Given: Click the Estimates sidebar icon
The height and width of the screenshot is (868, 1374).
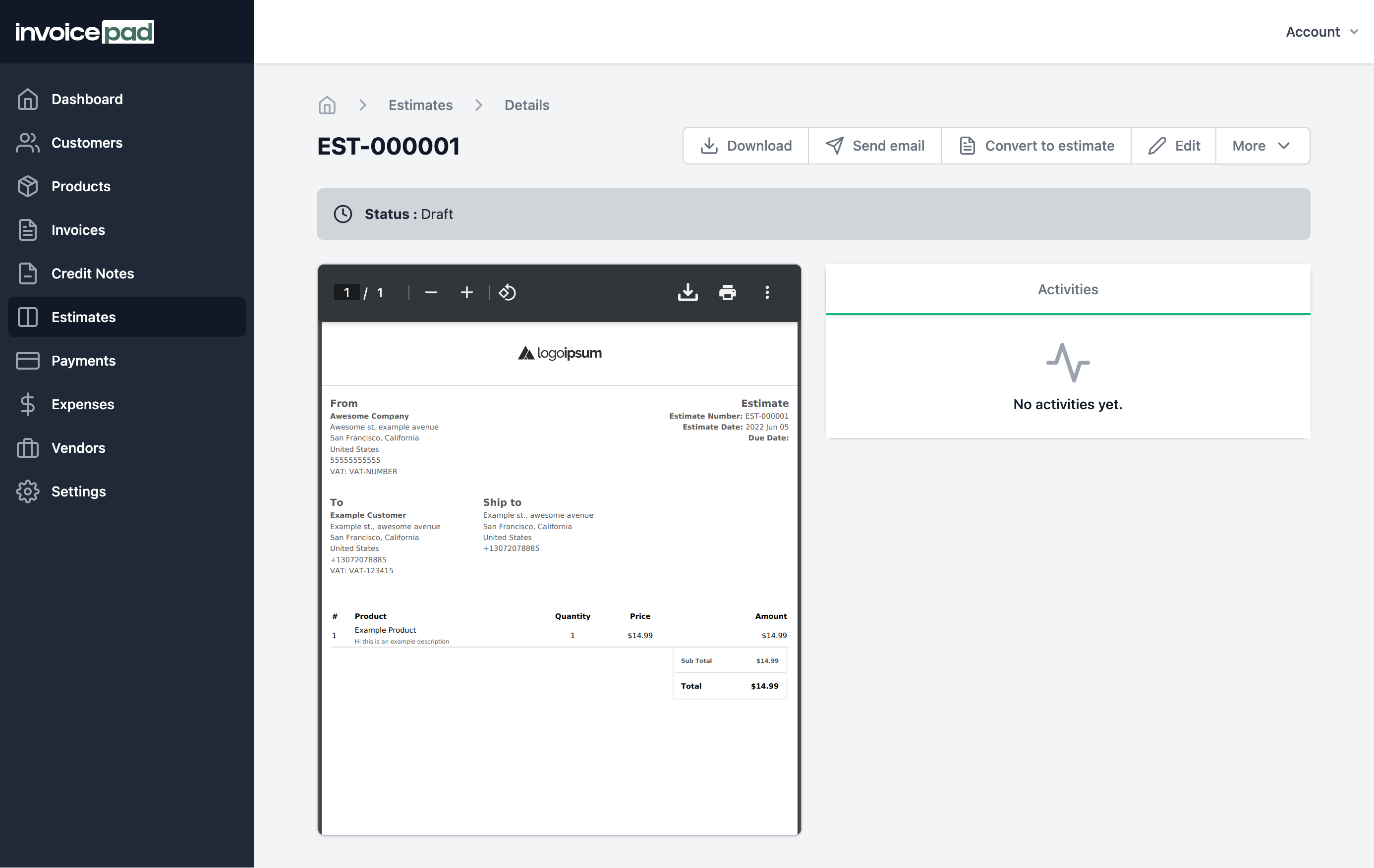Looking at the screenshot, I should pyautogui.click(x=27, y=317).
